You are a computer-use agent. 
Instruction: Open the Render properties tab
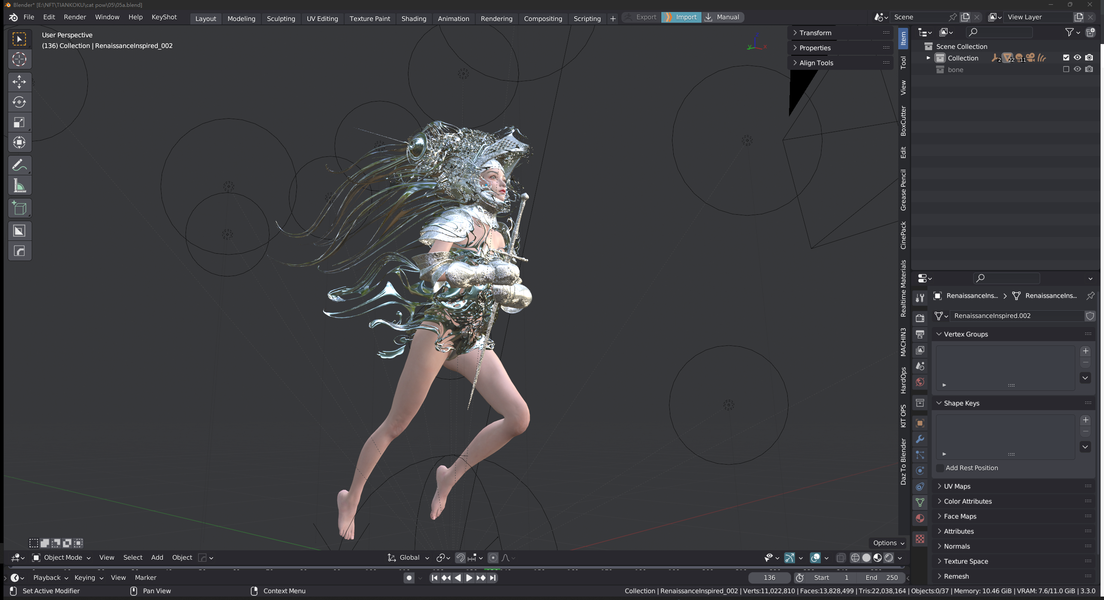pyautogui.click(x=920, y=318)
